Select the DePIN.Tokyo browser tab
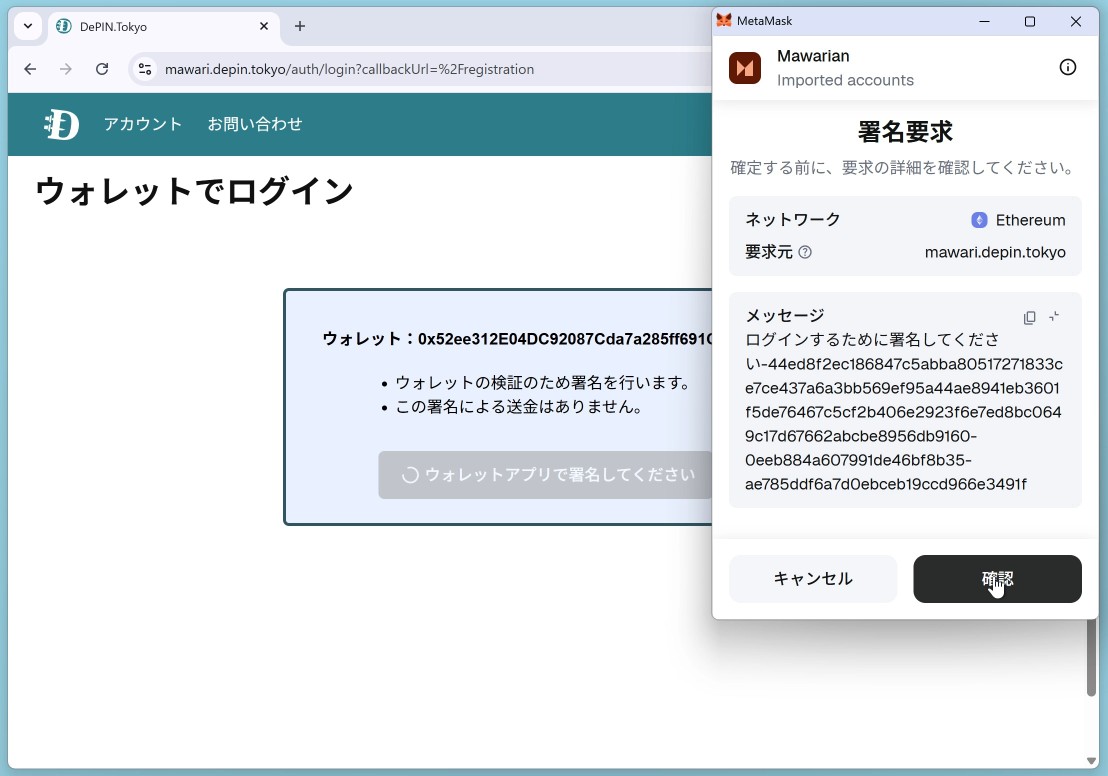Image resolution: width=1108 pixels, height=776 pixels. tap(150, 27)
